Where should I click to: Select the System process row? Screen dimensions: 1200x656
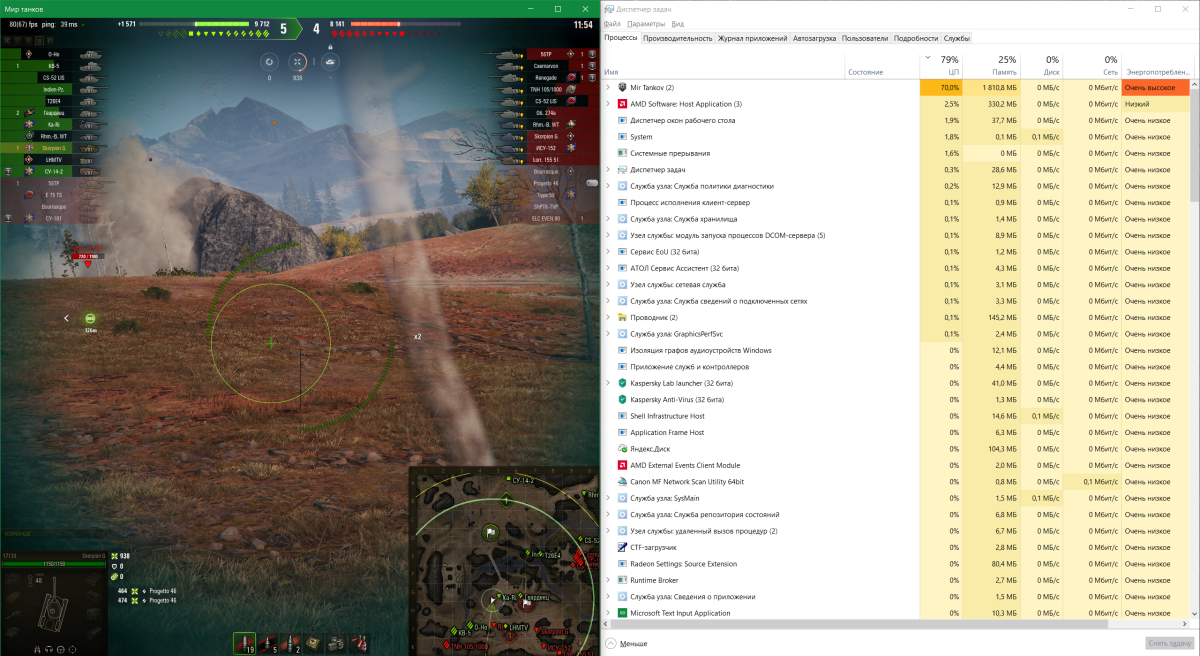tap(896, 137)
